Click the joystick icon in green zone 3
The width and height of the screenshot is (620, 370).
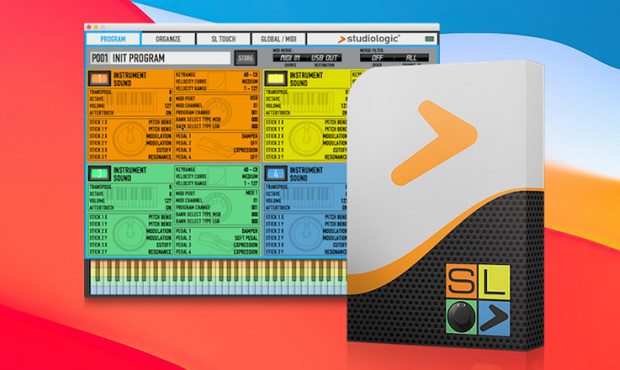(x=129, y=234)
